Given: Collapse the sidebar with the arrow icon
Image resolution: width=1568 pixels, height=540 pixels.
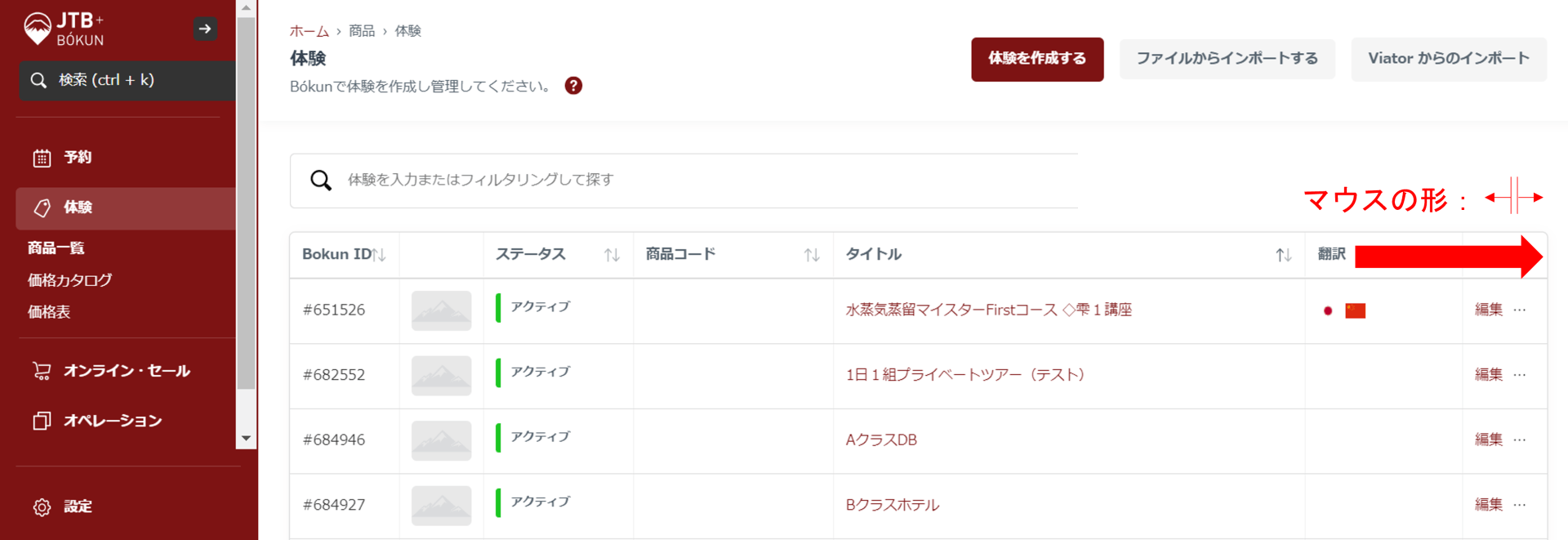Looking at the screenshot, I should pos(205,29).
